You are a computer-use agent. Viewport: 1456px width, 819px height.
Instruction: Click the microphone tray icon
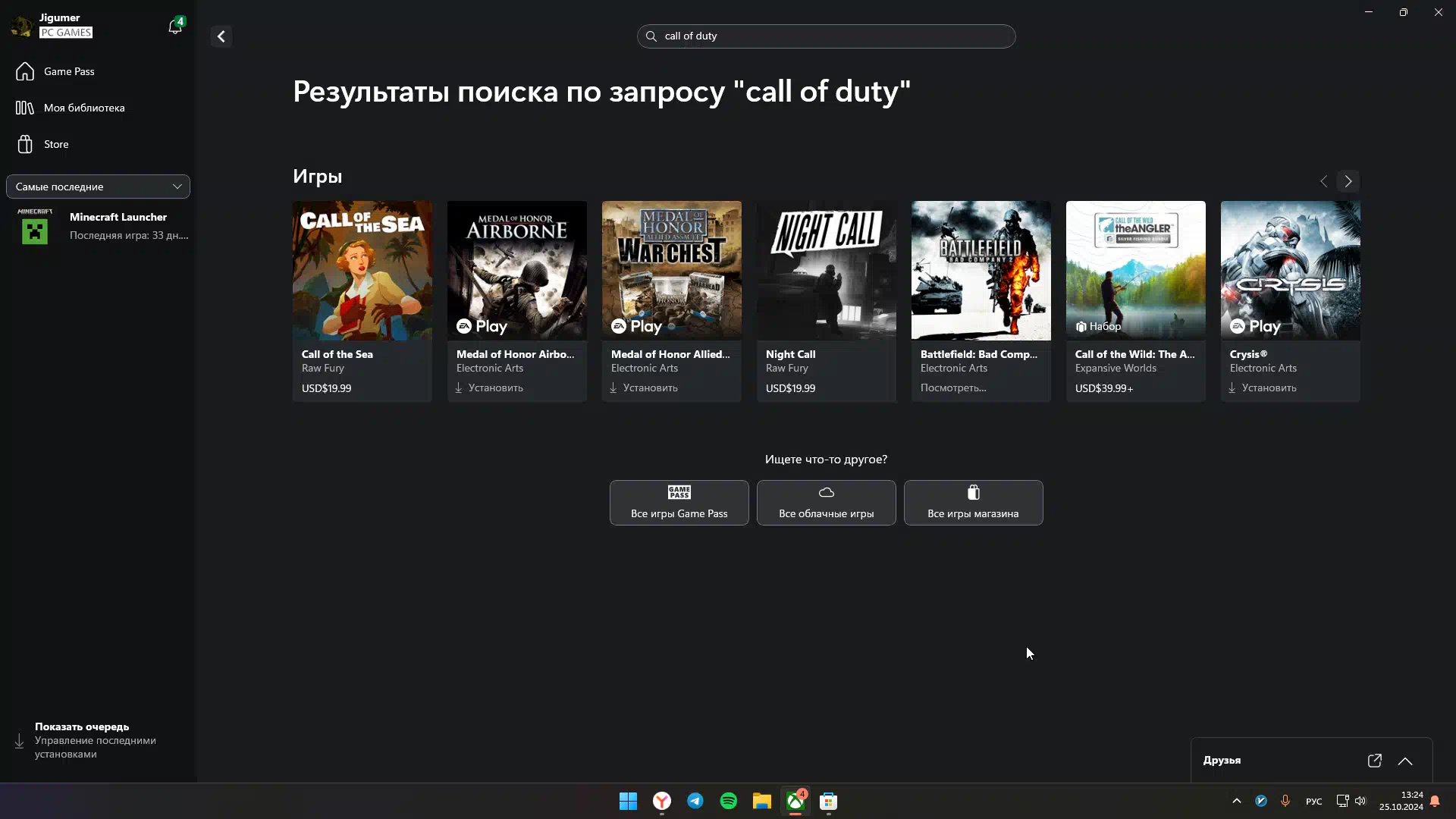(x=1285, y=801)
